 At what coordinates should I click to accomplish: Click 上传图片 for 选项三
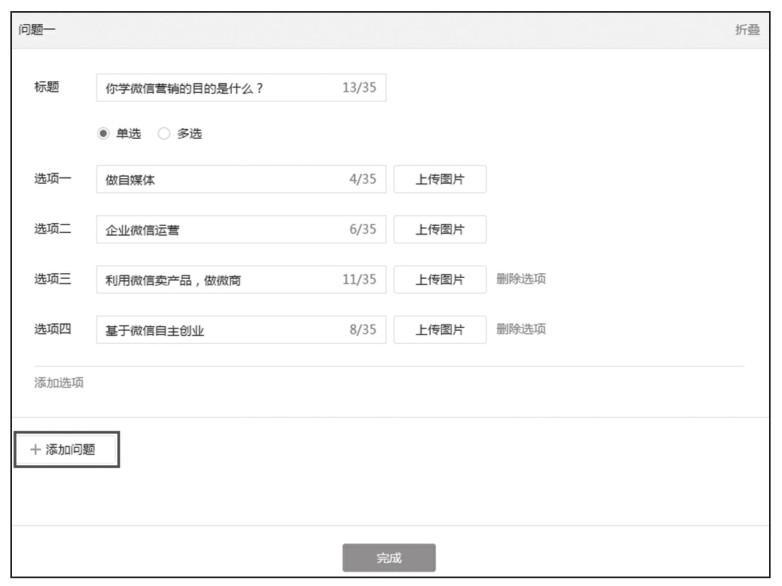(x=440, y=279)
